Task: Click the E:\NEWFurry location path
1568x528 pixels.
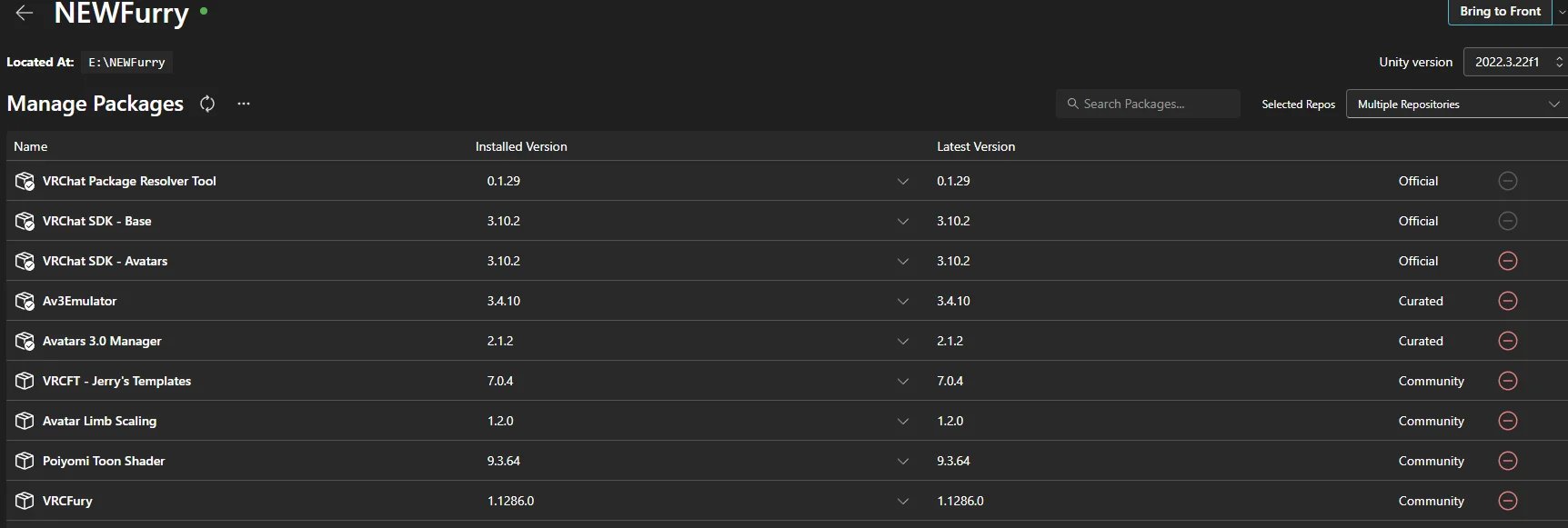Action: pyautogui.click(x=126, y=62)
